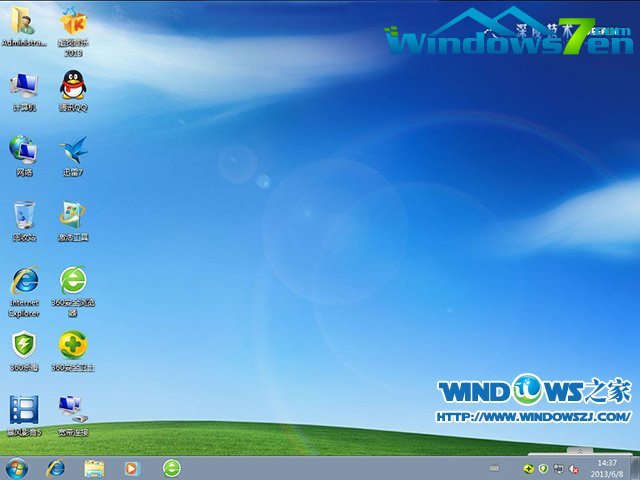Select Internet Explorer desktop shortcut
Screen dimensions: 640x480
[x=24, y=291]
